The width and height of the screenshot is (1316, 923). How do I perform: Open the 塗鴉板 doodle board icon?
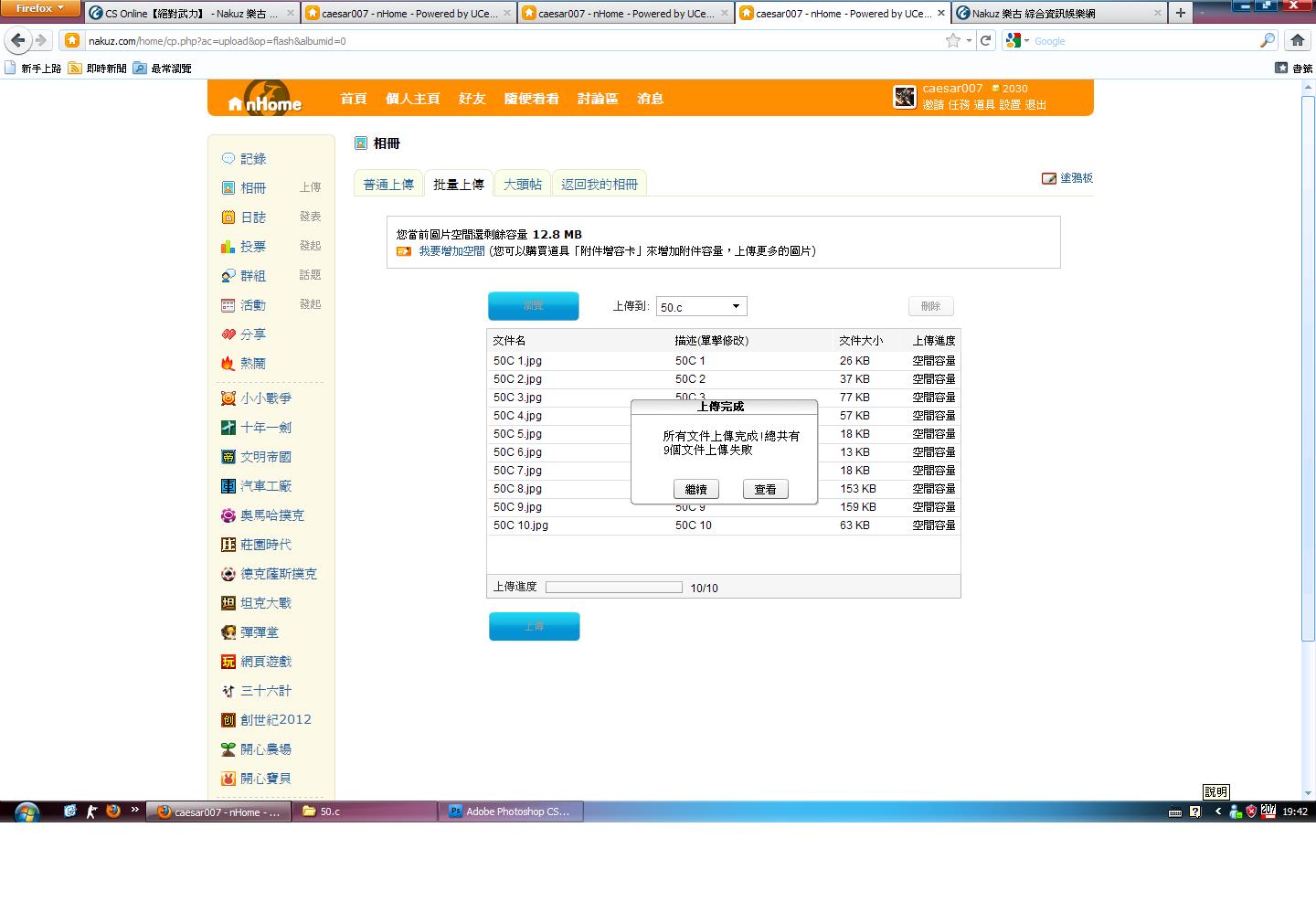[1049, 178]
